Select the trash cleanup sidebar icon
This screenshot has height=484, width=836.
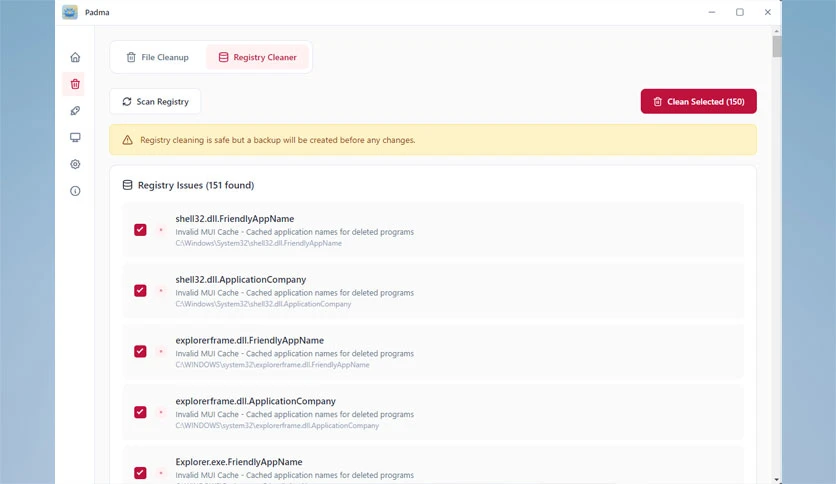(75, 84)
